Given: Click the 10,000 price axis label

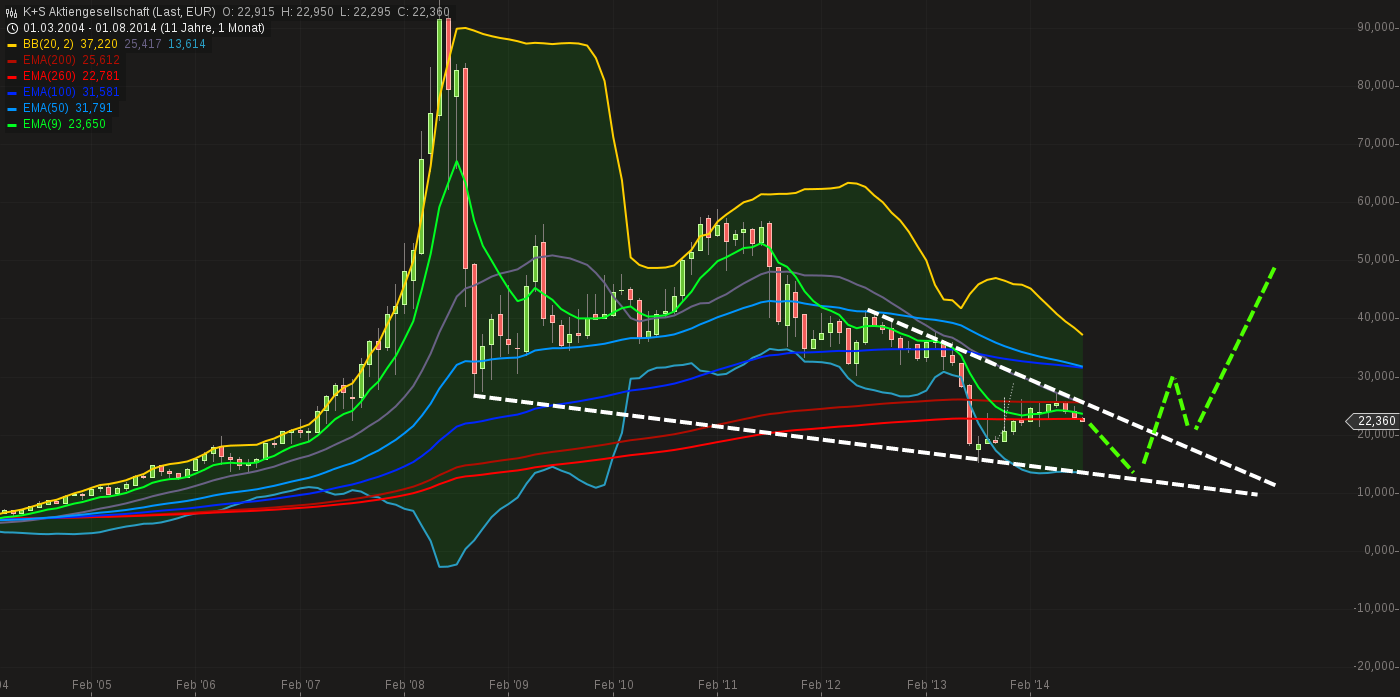Looking at the screenshot, I should (1376, 492).
